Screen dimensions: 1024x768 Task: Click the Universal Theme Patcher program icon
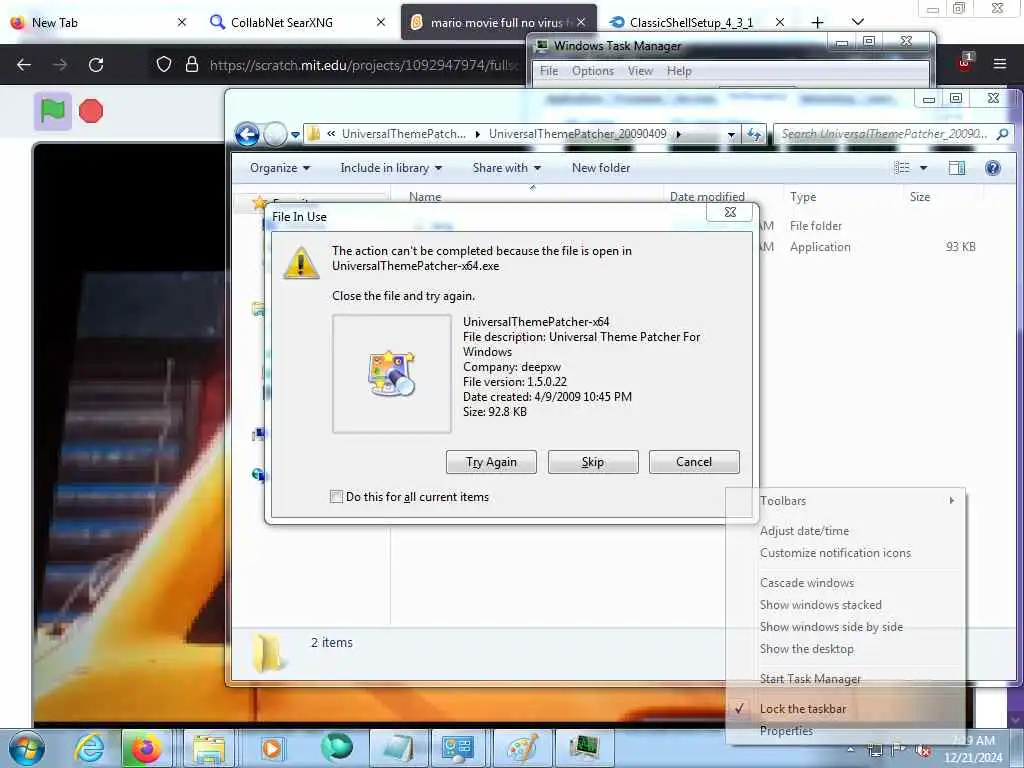point(391,373)
